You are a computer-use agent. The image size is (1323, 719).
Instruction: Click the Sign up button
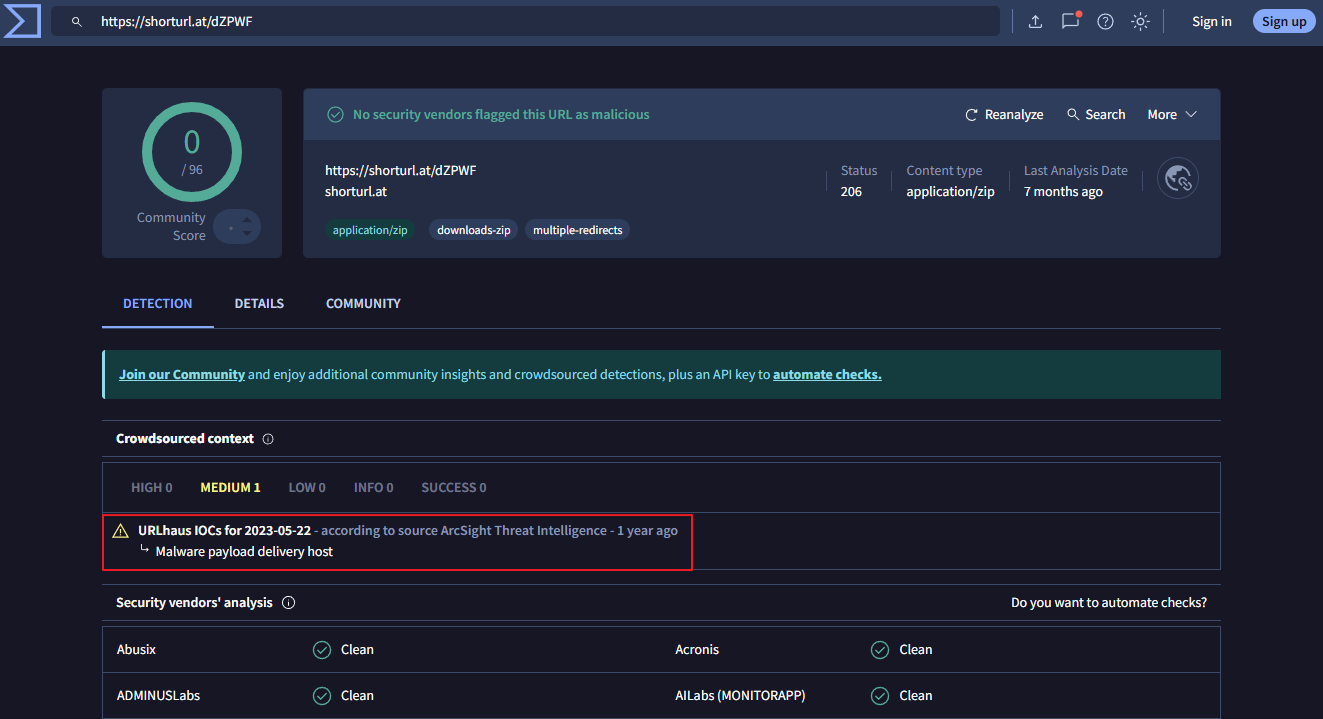click(x=1284, y=21)
